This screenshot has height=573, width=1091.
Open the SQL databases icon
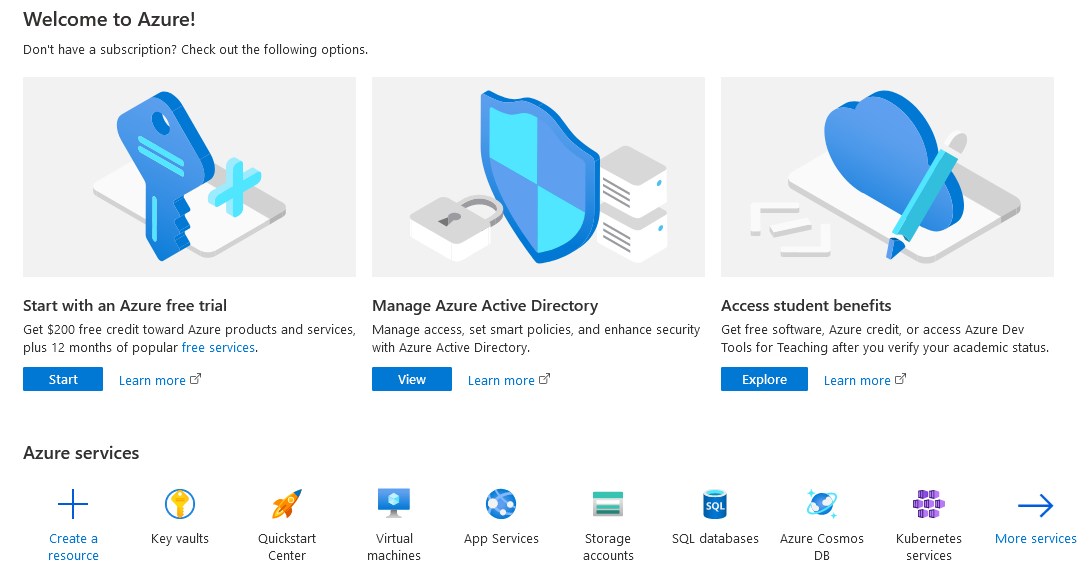[x=715, y=504]
